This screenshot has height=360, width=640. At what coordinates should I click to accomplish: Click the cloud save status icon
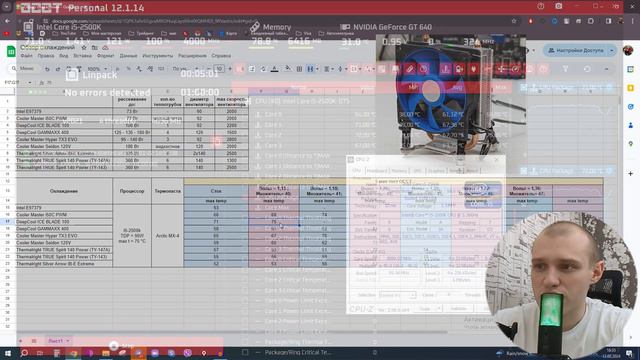point(105,48)
